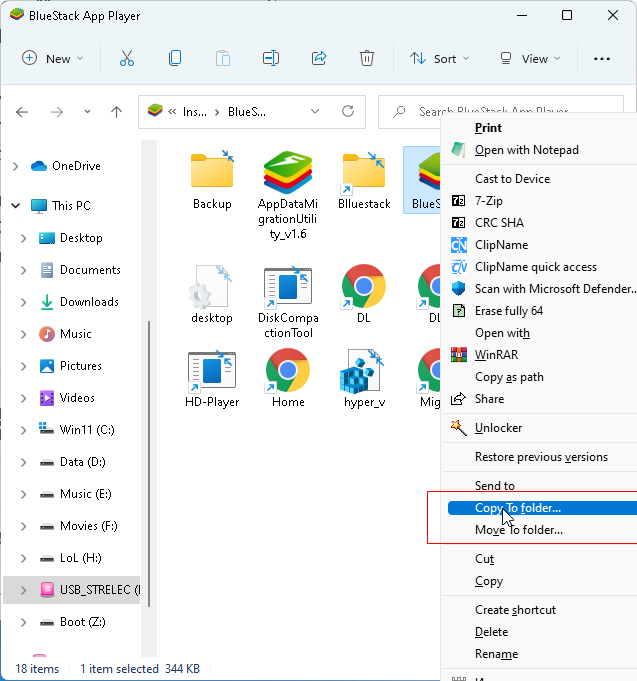Viewport: 637px width, 681px height.
Task: Choose Cast to Device
Action: pos(512,179)
